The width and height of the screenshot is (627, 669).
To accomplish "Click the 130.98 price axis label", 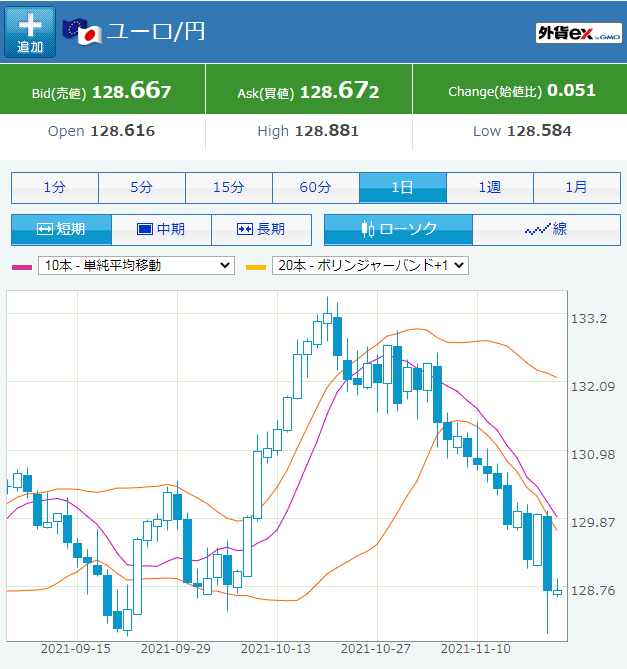I will pyautogui.click(x=593, y=455).
